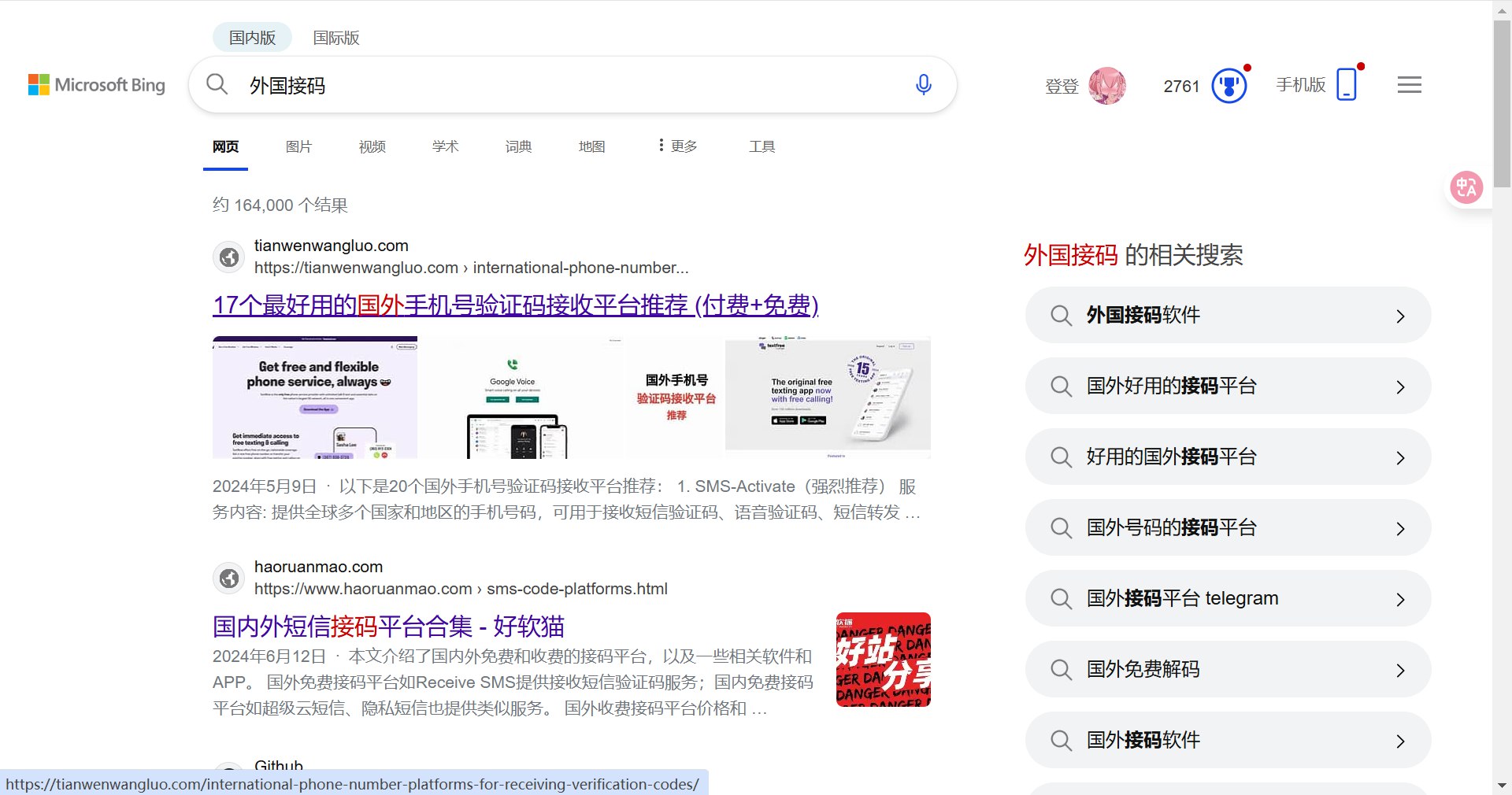Select the 图片 tab
Screen dimensions: 1512x795
298,146
